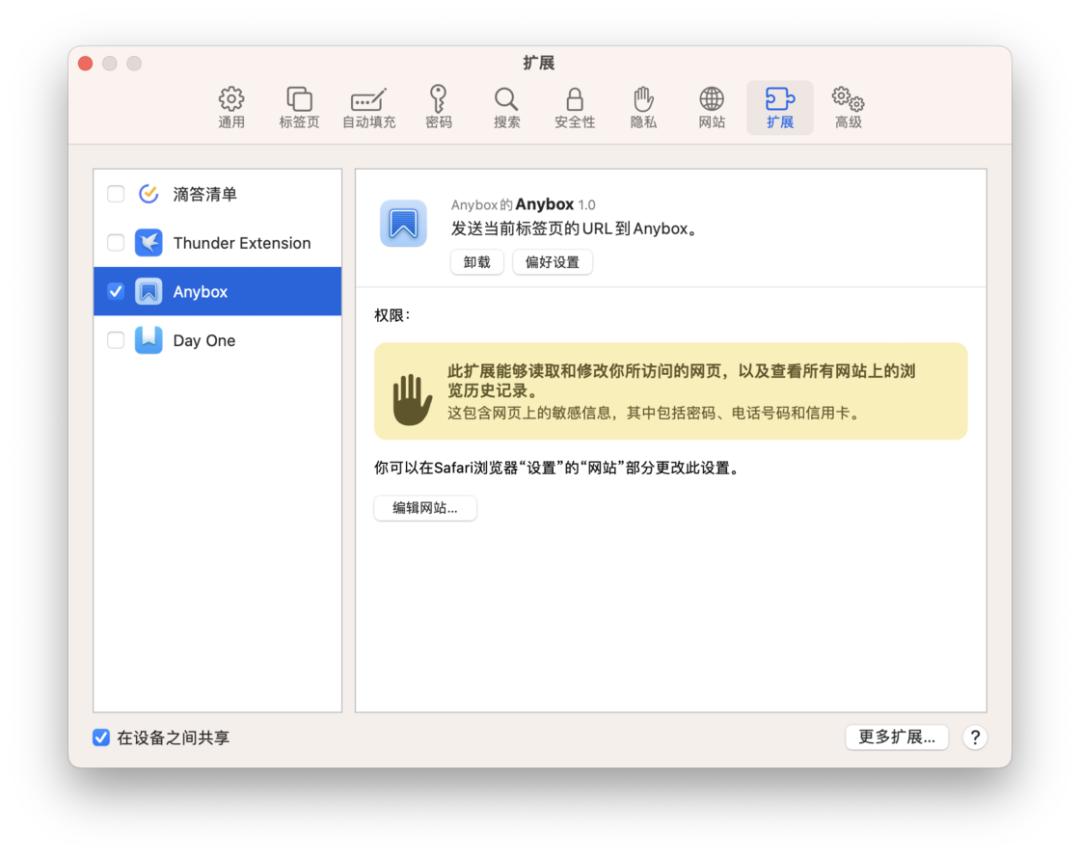
Task: Disable the Anybox extension checkbox
Action: (x=116, y=291)
